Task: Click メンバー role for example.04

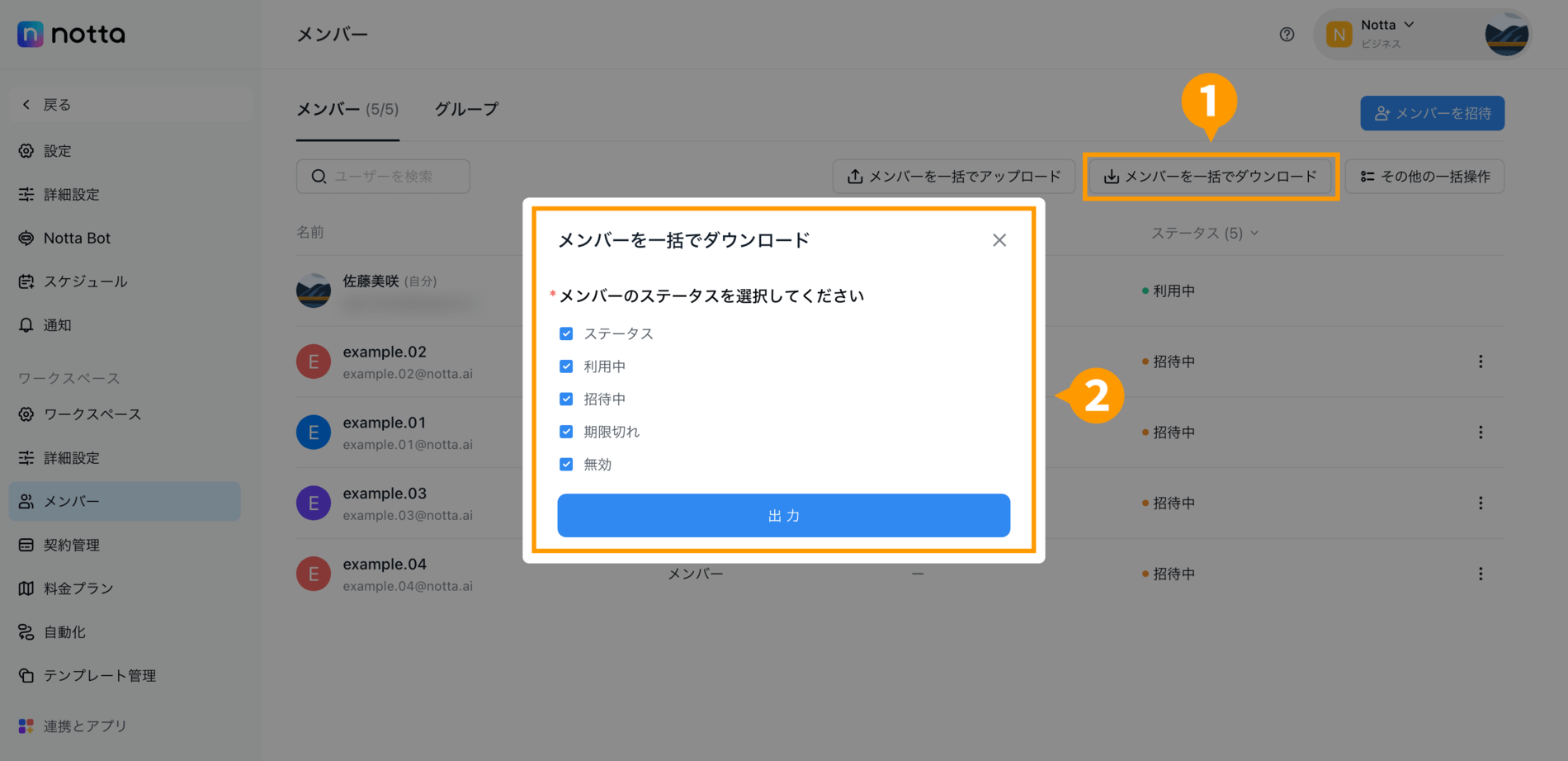Action: coord(695,574)
